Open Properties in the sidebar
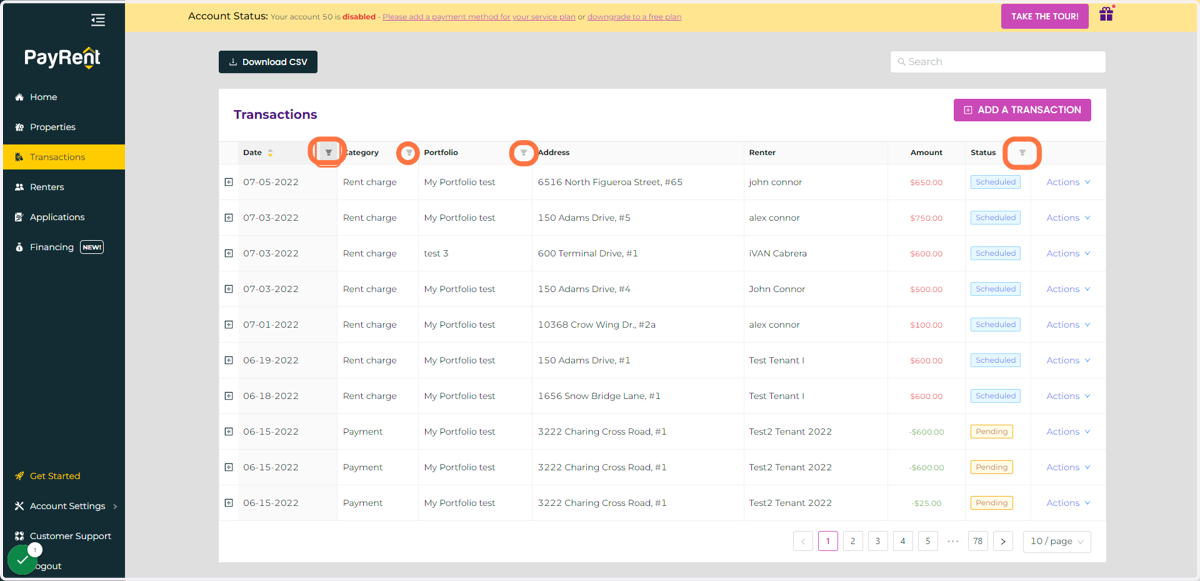1200x581 pixels. point(63,127)
